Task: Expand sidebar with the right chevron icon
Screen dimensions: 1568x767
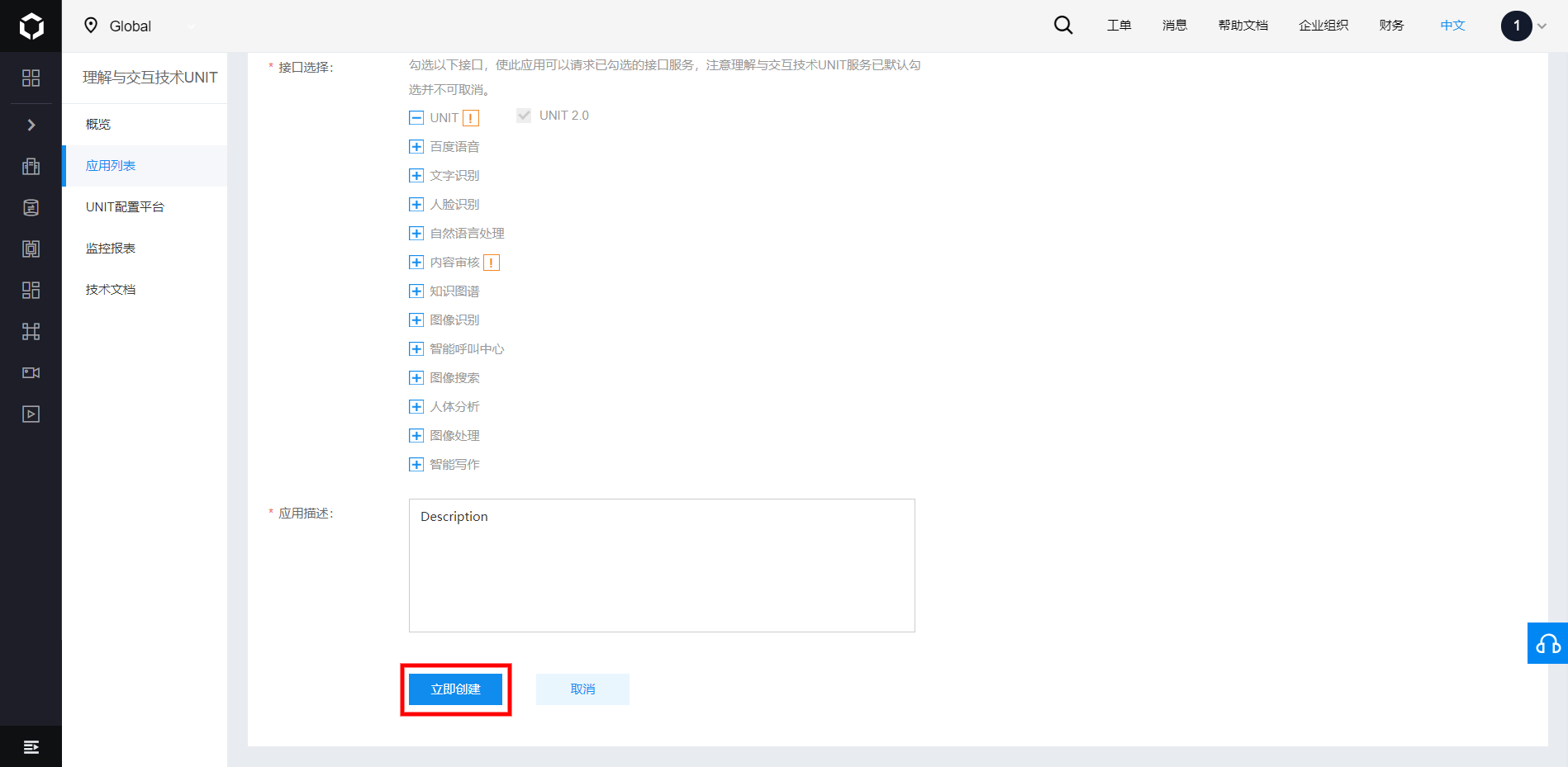Action: coord(31,125)
